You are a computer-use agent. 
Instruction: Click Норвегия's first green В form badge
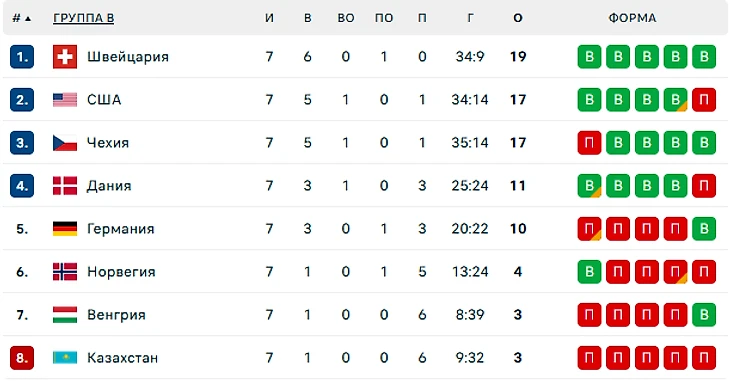pos(589,272)
